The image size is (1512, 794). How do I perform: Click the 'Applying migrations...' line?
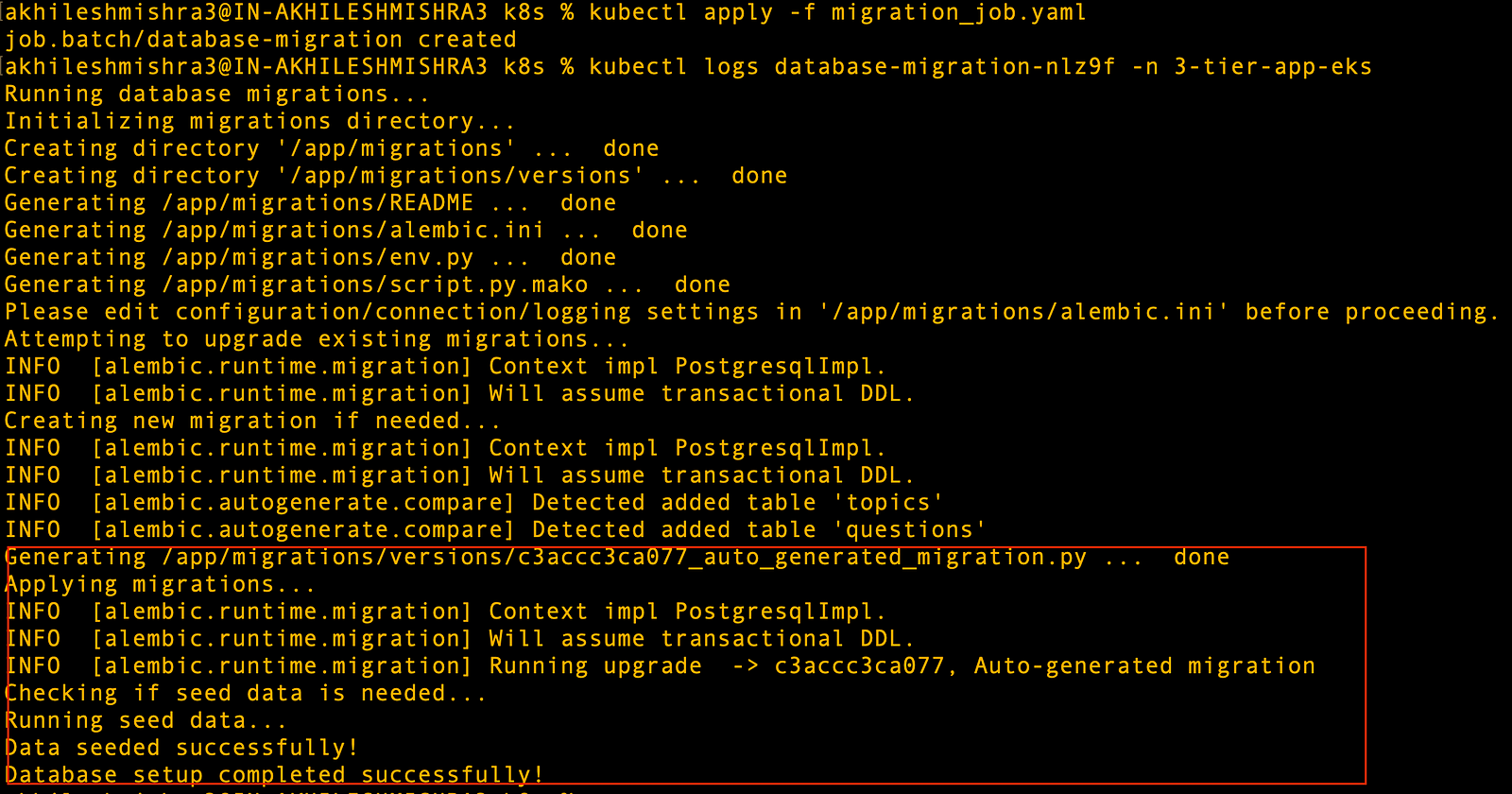pyautogui.click(x=160, y=585)
